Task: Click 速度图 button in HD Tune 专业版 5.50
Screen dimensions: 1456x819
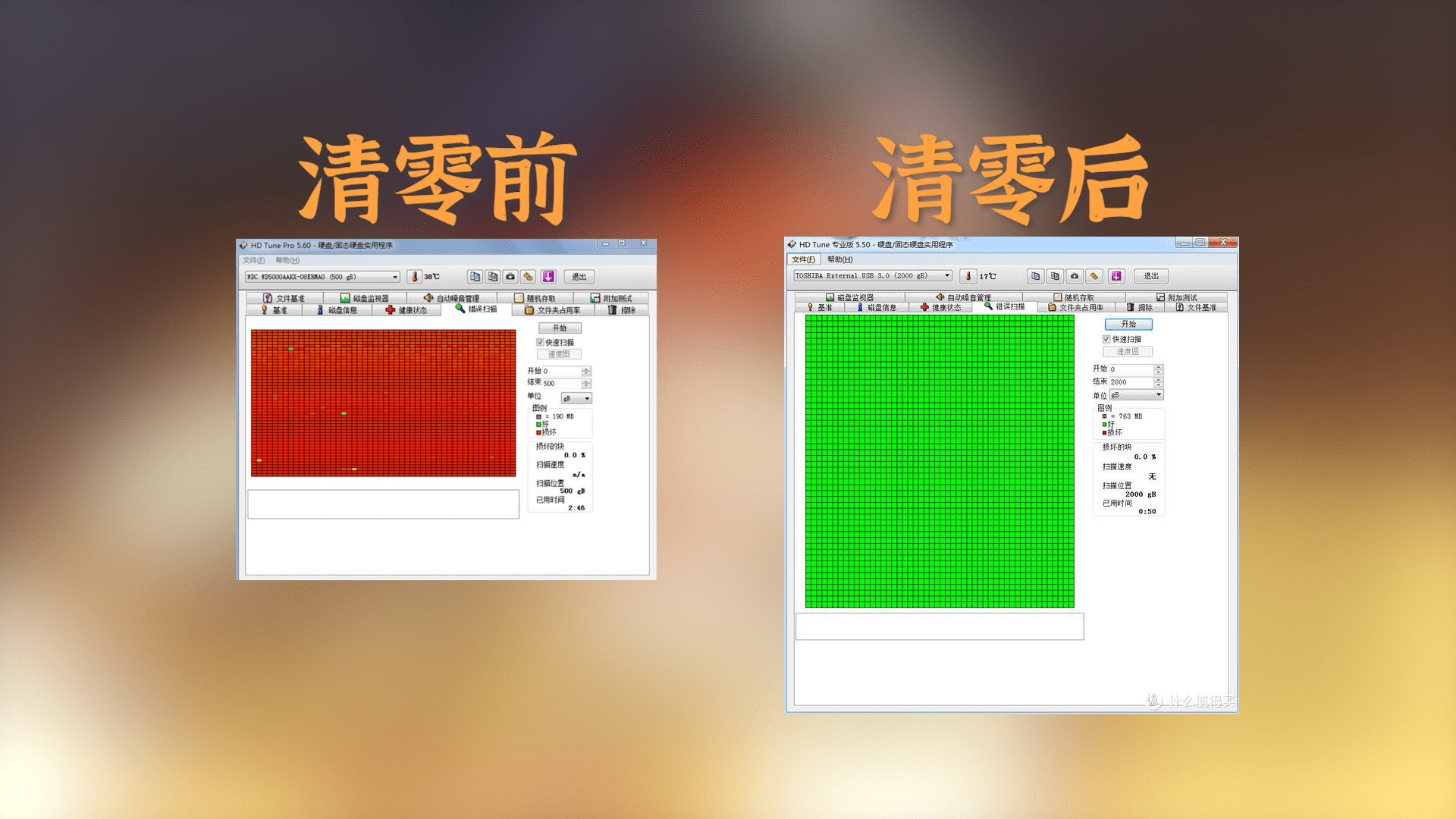Action: point(1128,351)
